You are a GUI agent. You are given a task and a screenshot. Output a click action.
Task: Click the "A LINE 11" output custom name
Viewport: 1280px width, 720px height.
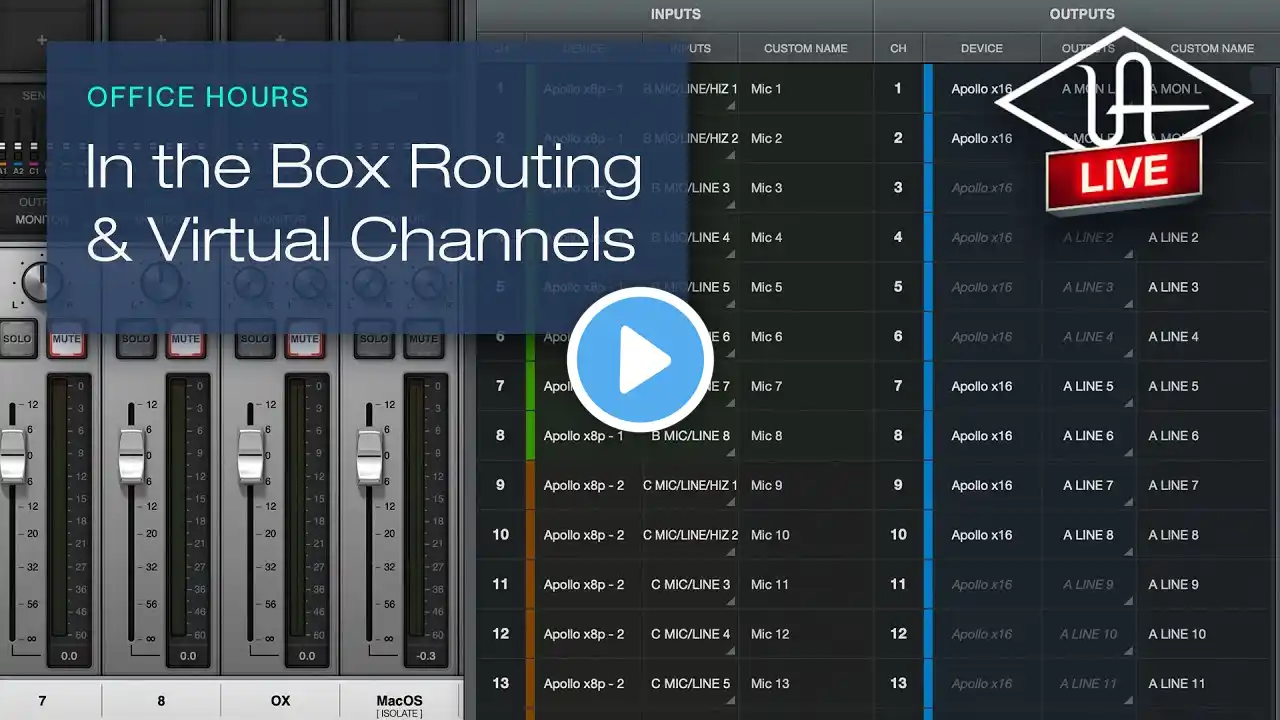pos(1177,684)
